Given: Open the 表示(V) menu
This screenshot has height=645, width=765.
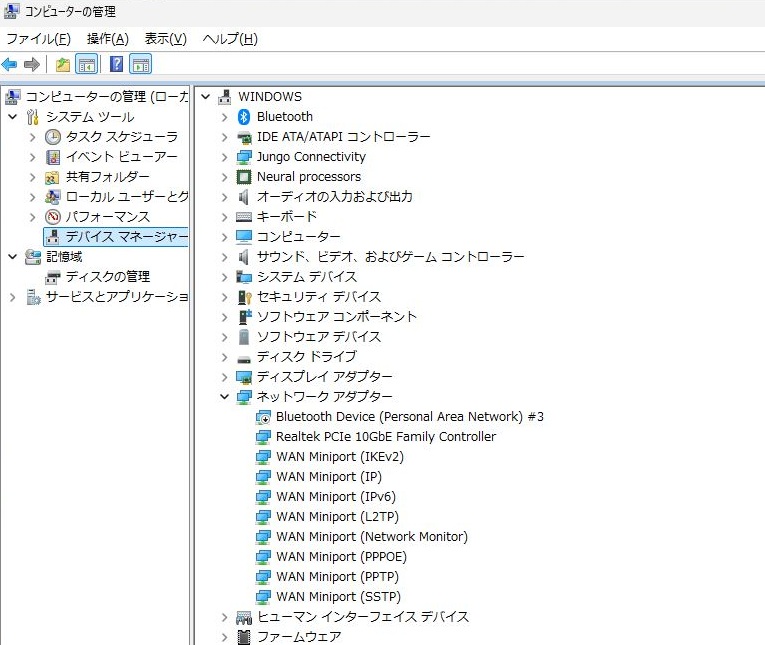Looking at the screenshot, I should [x=165, y=39].
